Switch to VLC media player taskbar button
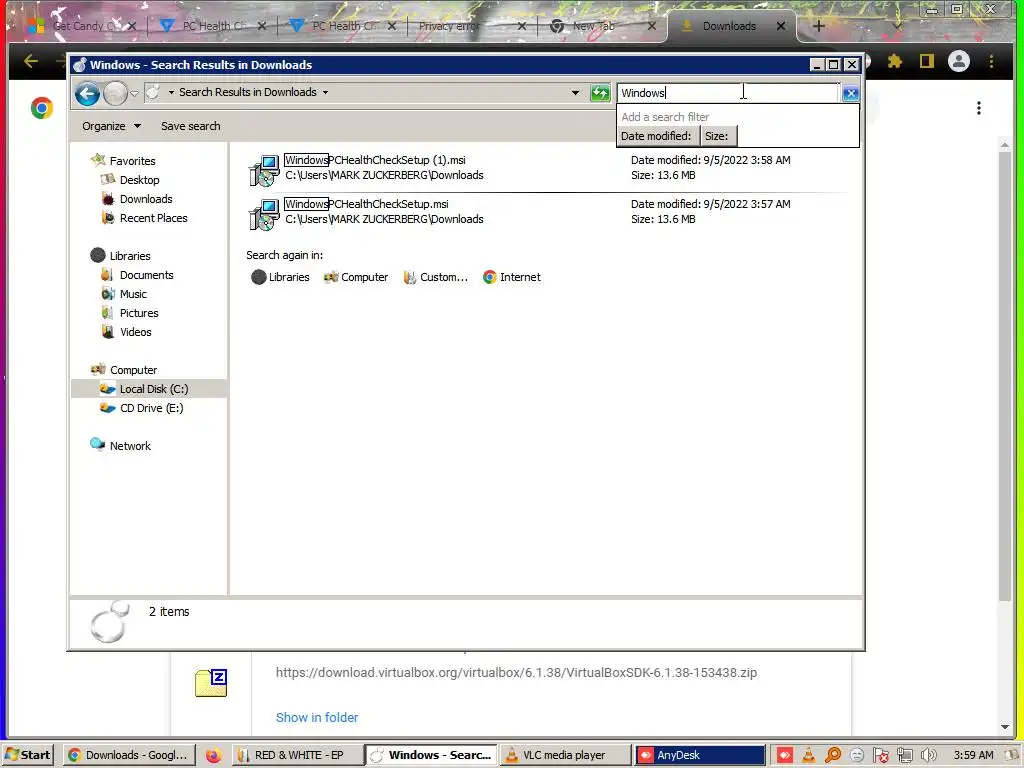Screen dimensions: 1024x768 click(565, 755)
